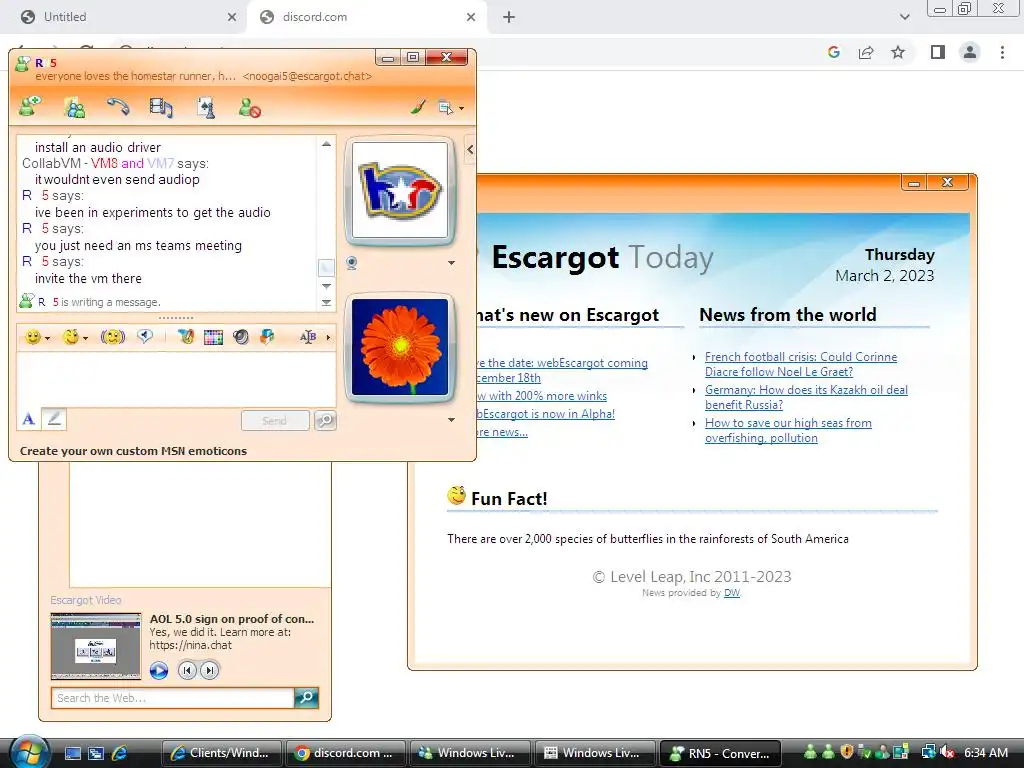
Task: Jump to the bottom of chat history
Action: coord(326,303)
